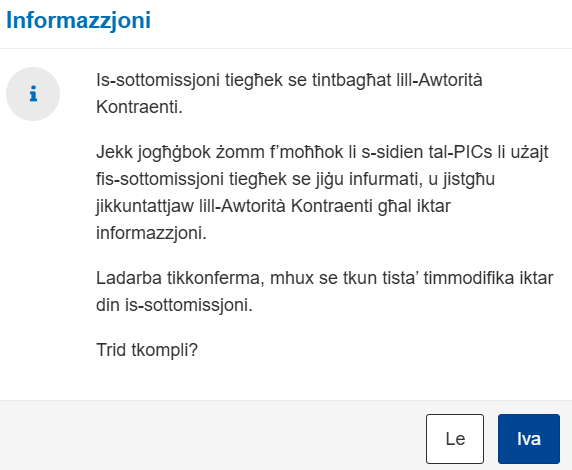Click the question 'Trid tkompli?'

pos(147,350)
